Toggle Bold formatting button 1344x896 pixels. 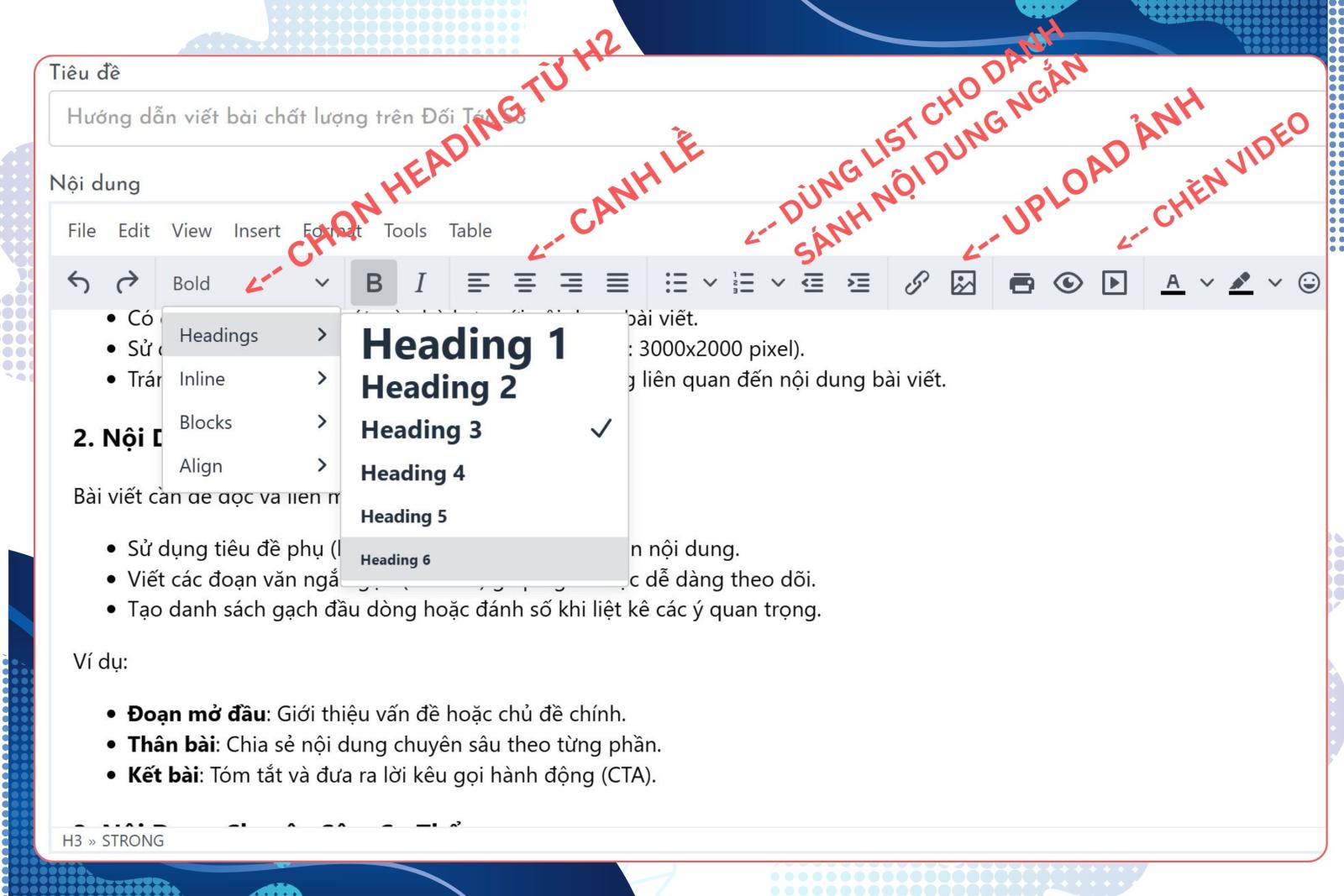(374, 283)
